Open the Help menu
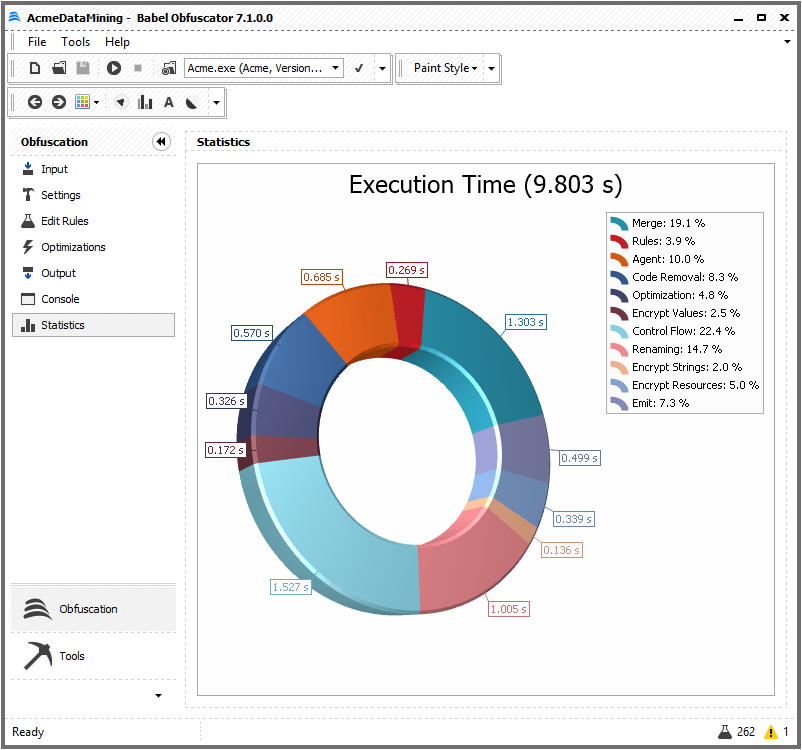The image size is (802, 750). click(x=117, y=42)
